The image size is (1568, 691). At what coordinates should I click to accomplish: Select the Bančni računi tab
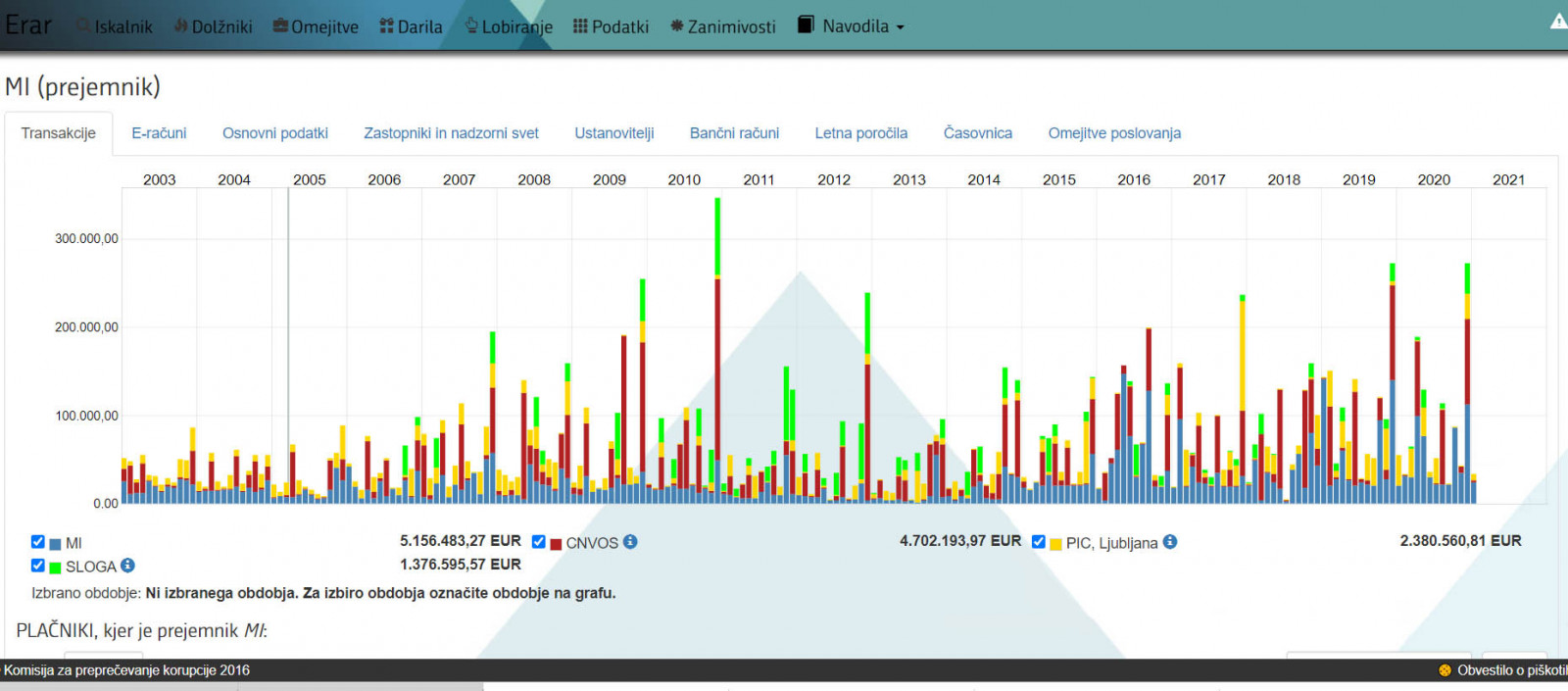pyautogui.click(x=734, y=133)
